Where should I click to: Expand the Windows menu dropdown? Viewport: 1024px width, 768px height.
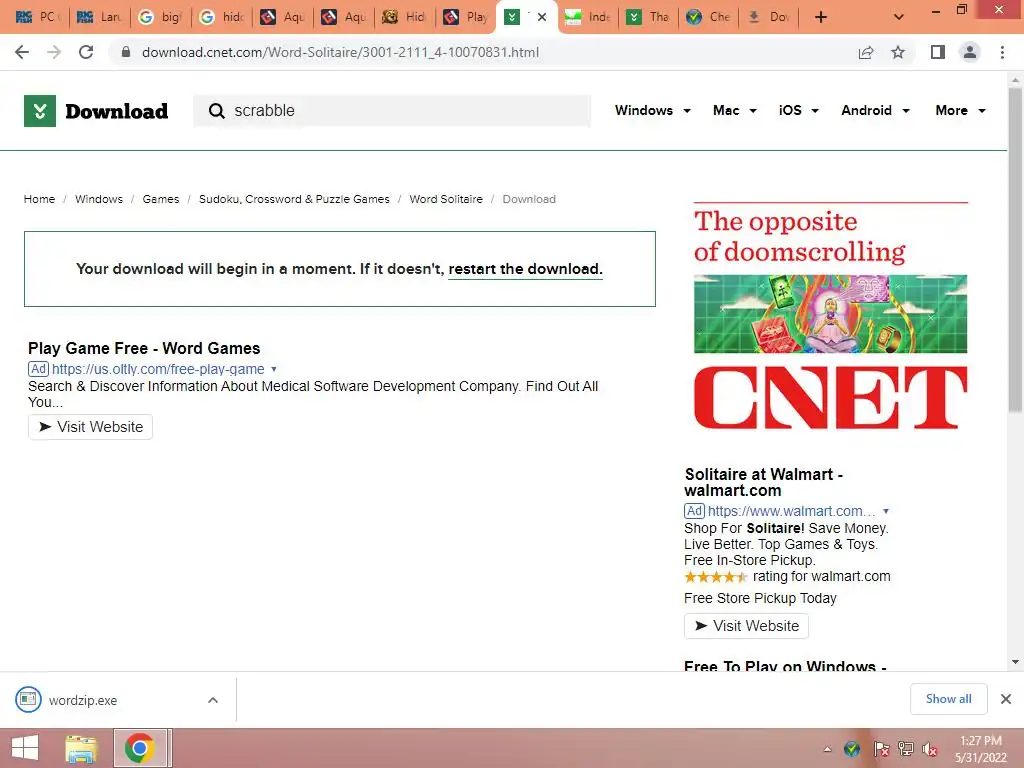652,110
